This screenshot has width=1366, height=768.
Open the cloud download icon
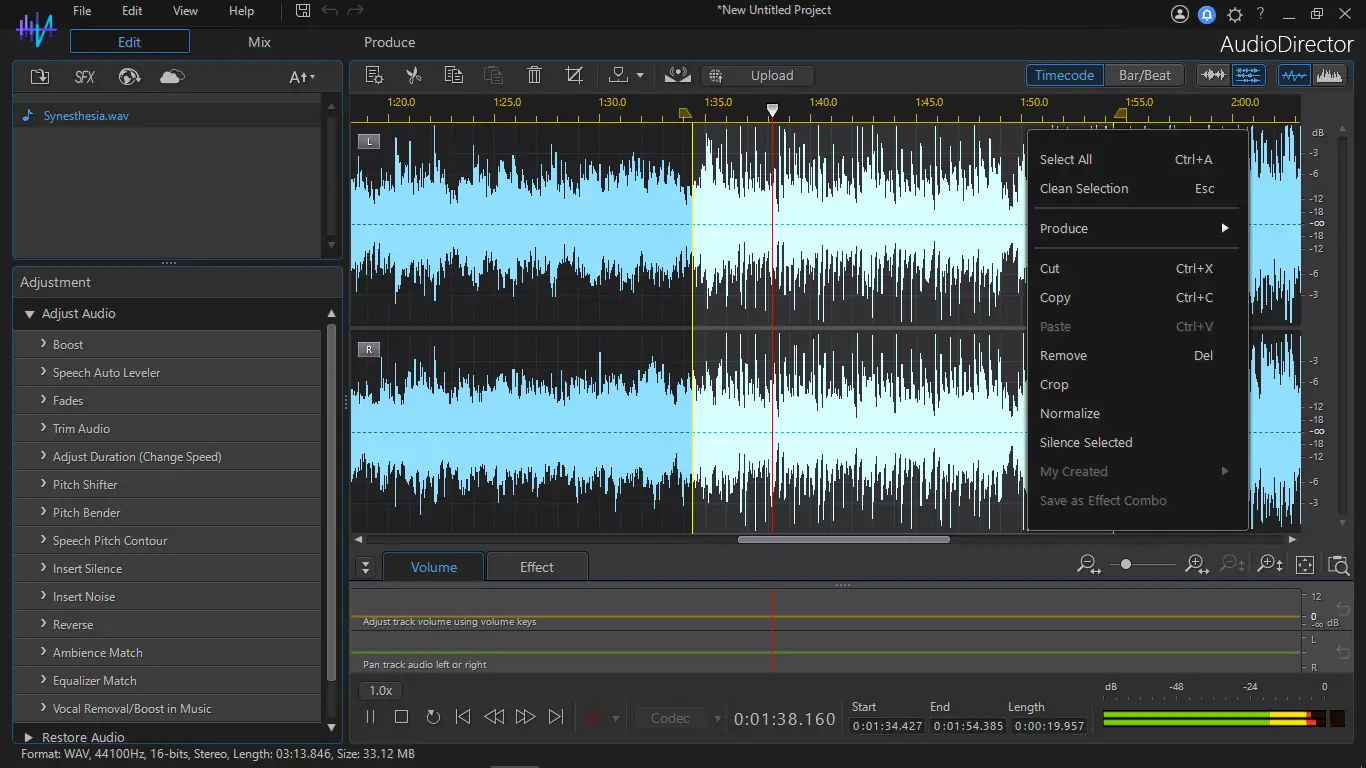(x=172, y=77)
